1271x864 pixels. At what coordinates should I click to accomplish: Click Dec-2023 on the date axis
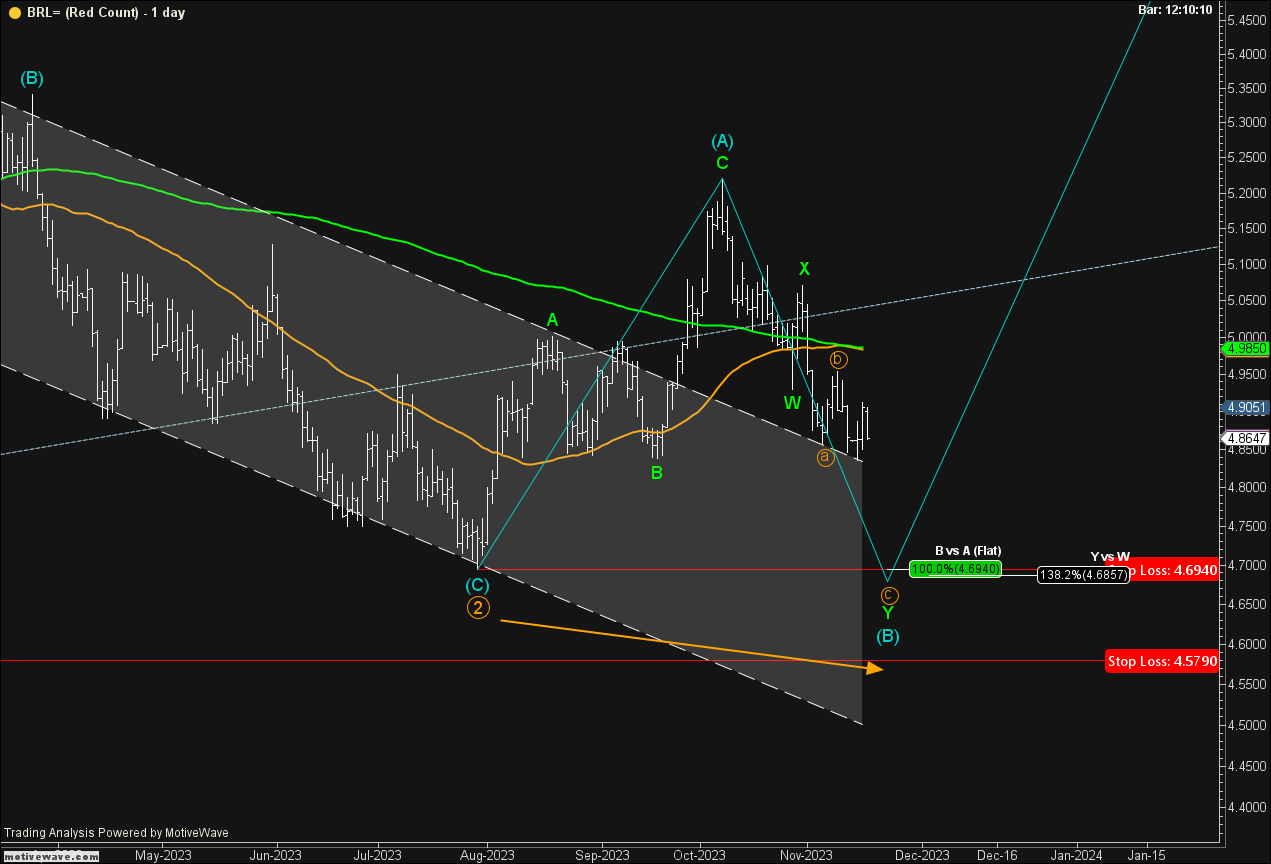point(922,855)
